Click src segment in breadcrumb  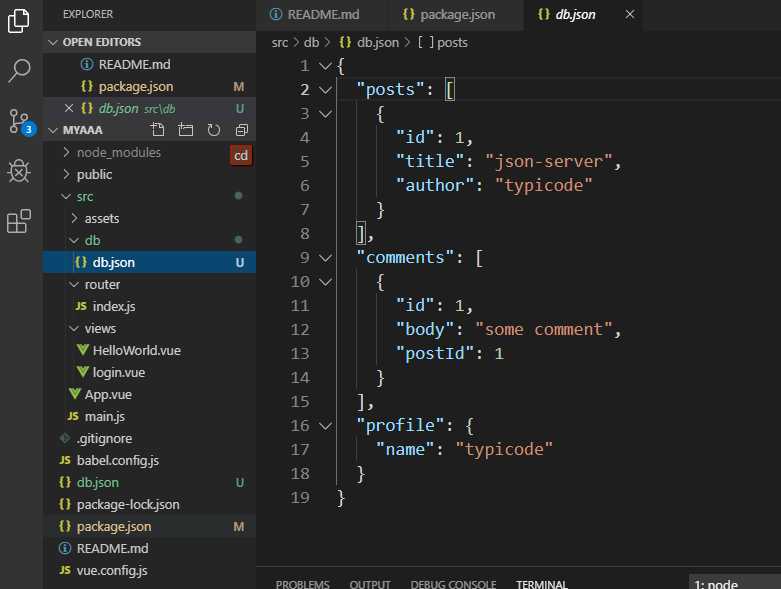point(279,42)
